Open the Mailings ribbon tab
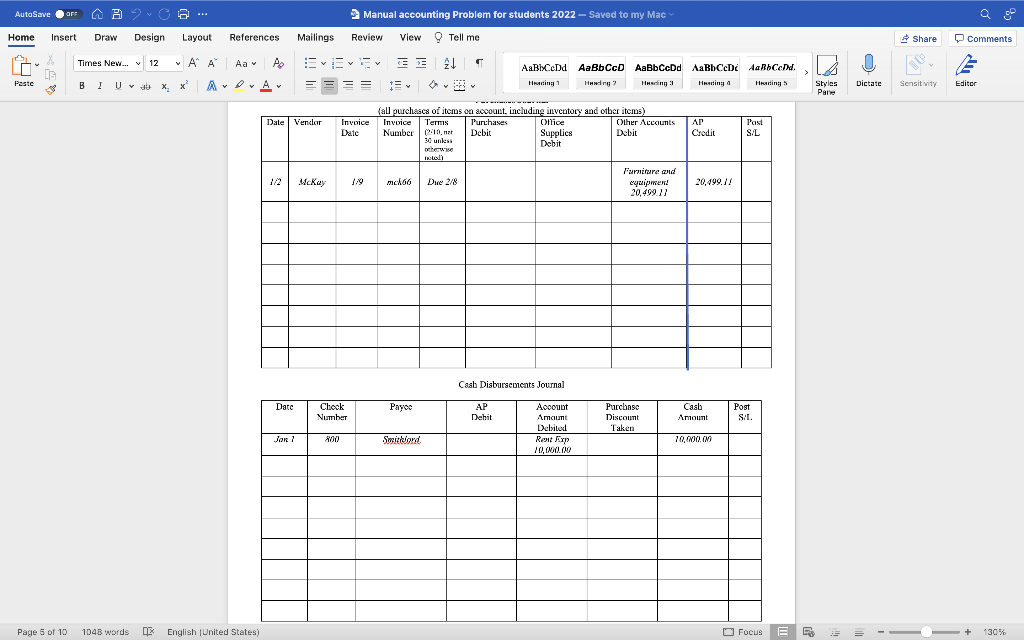 (x=315, y=37)
